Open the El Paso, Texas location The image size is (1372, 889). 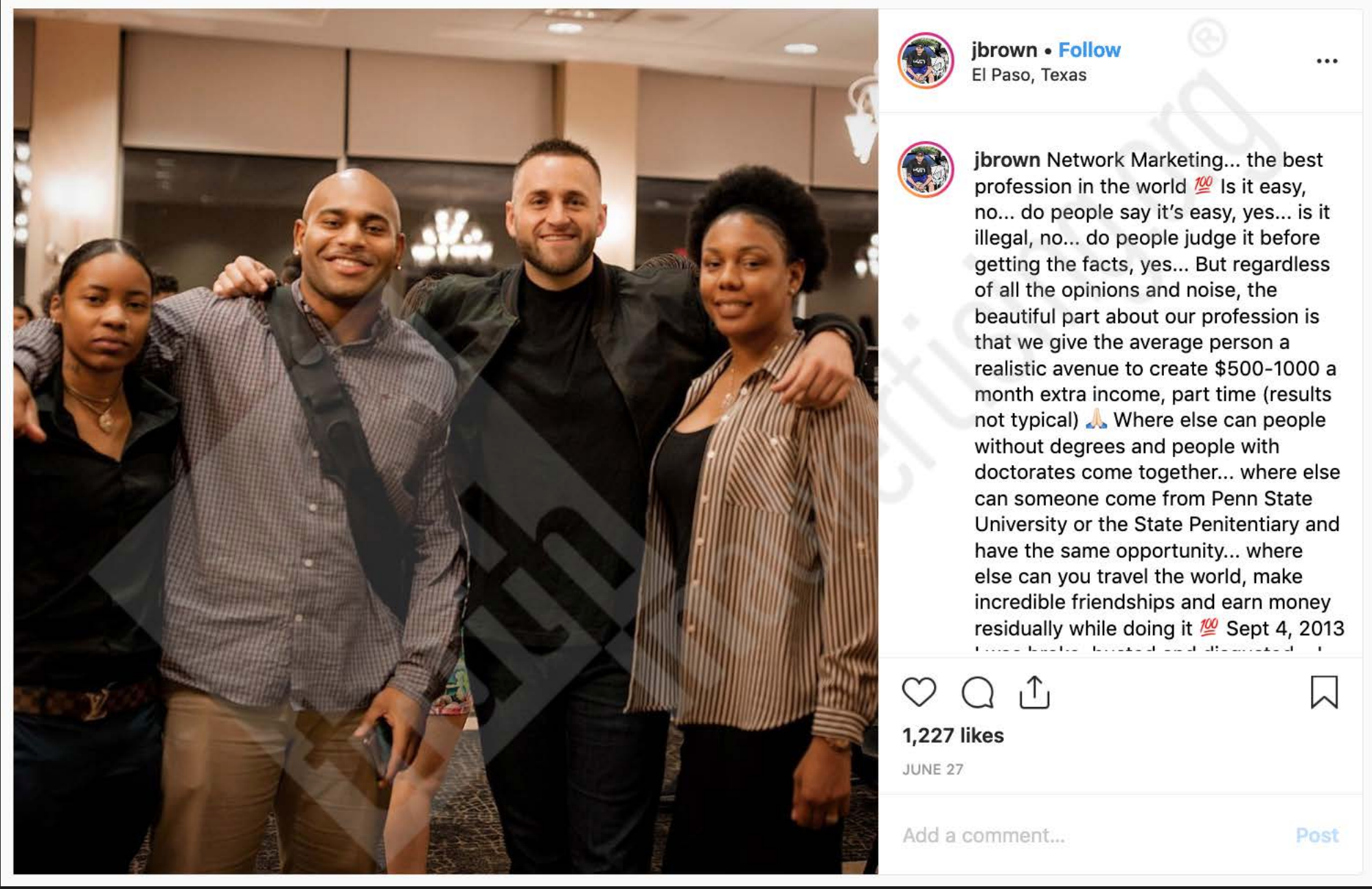1029,75
